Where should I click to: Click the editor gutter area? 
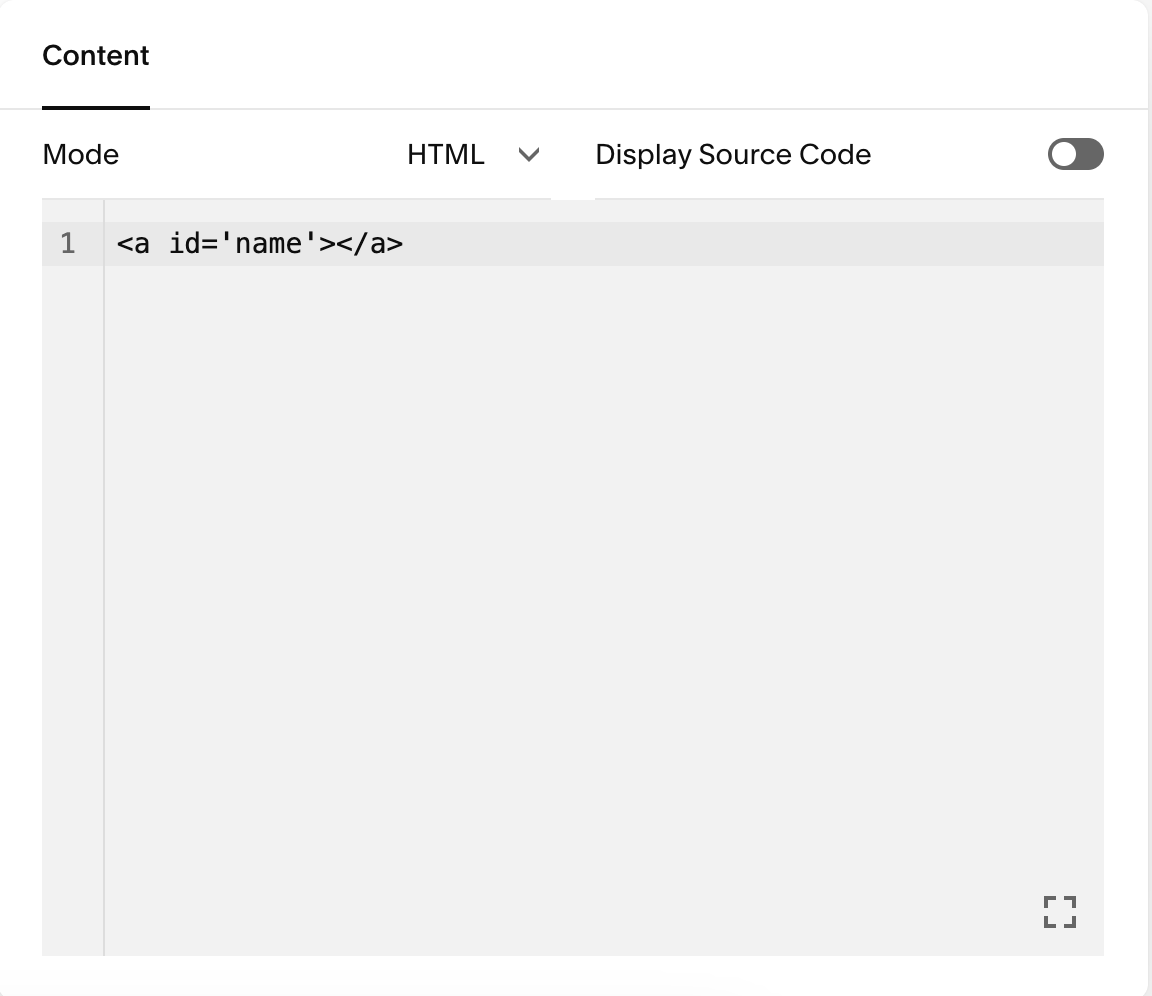tap(70, 400)
